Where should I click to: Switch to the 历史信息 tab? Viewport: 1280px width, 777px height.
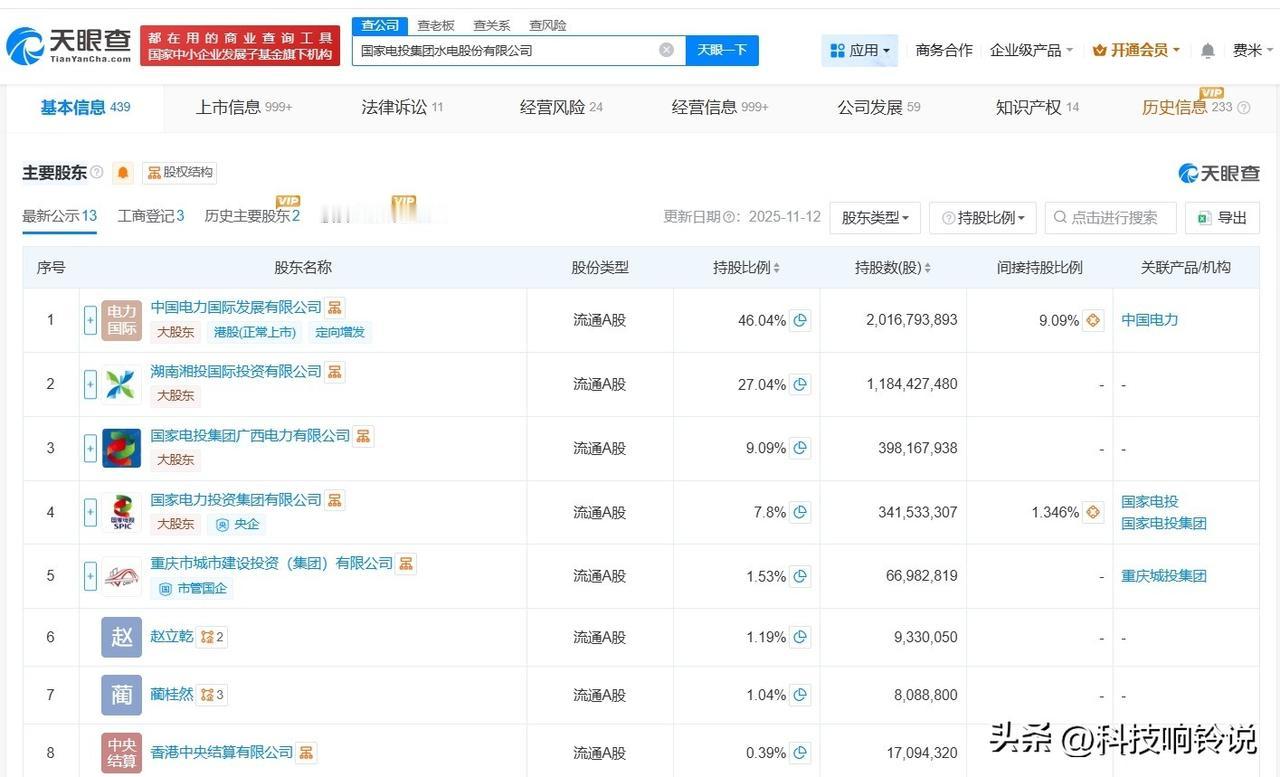point(1195,107)
